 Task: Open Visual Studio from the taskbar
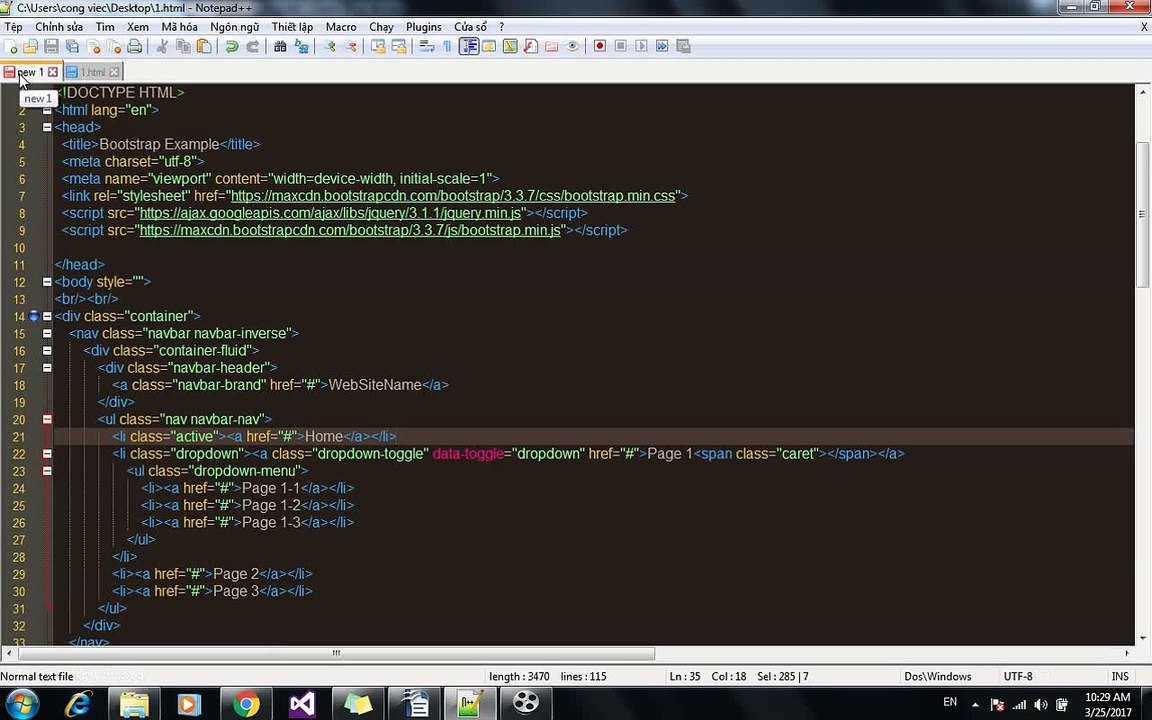(x=302, y=704)
